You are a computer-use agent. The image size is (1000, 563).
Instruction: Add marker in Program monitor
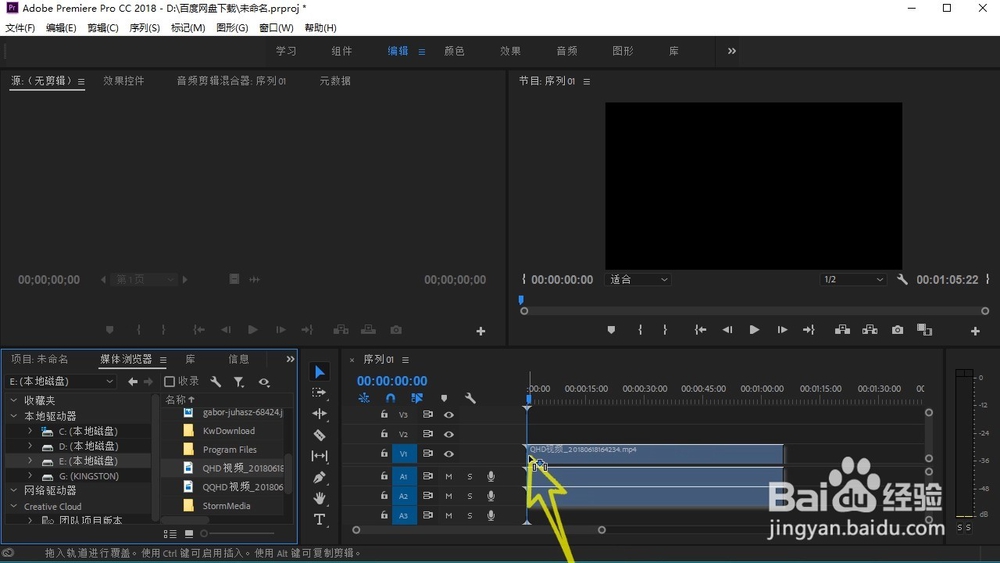tap(611, 330)
